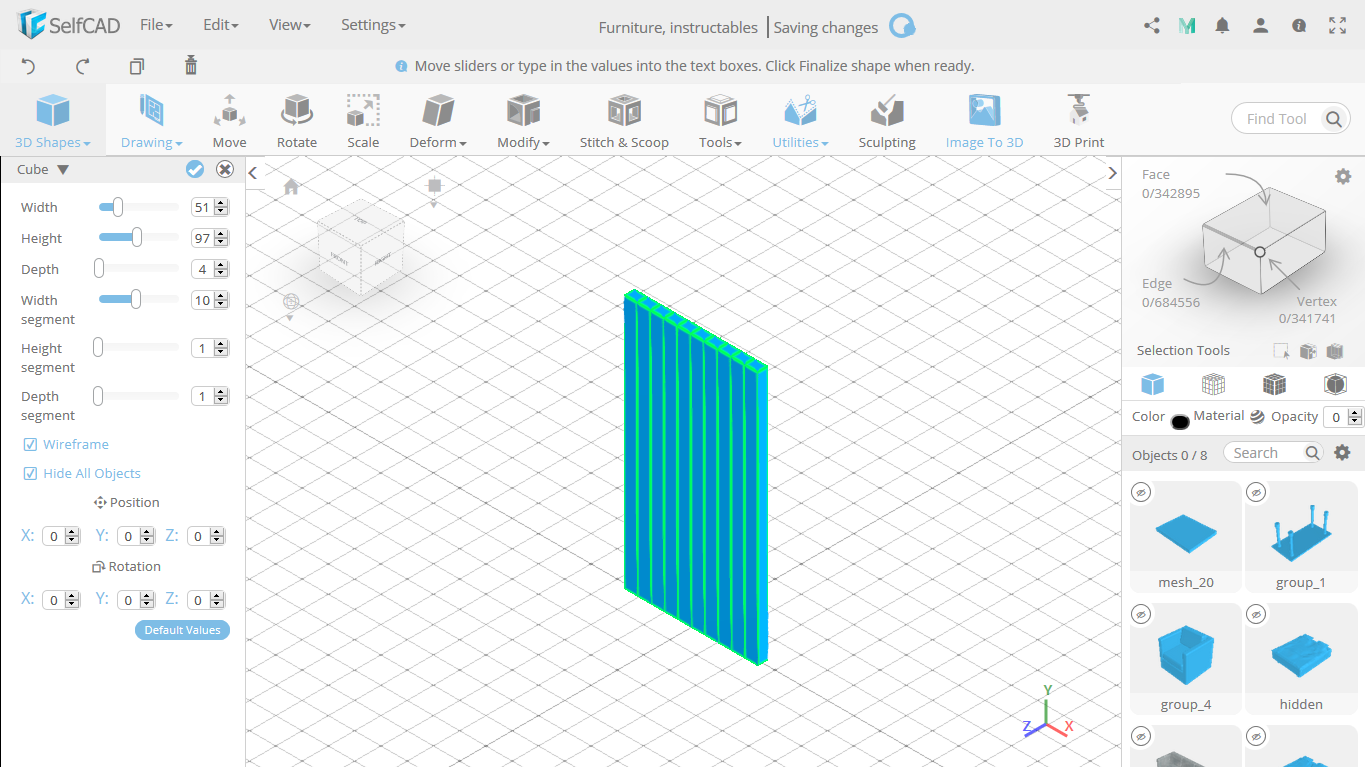Image resolution: width=1365 pixels, height=767 pixels.
Task: Click the Delete trash icon
Action: click(x=191, y=66)
